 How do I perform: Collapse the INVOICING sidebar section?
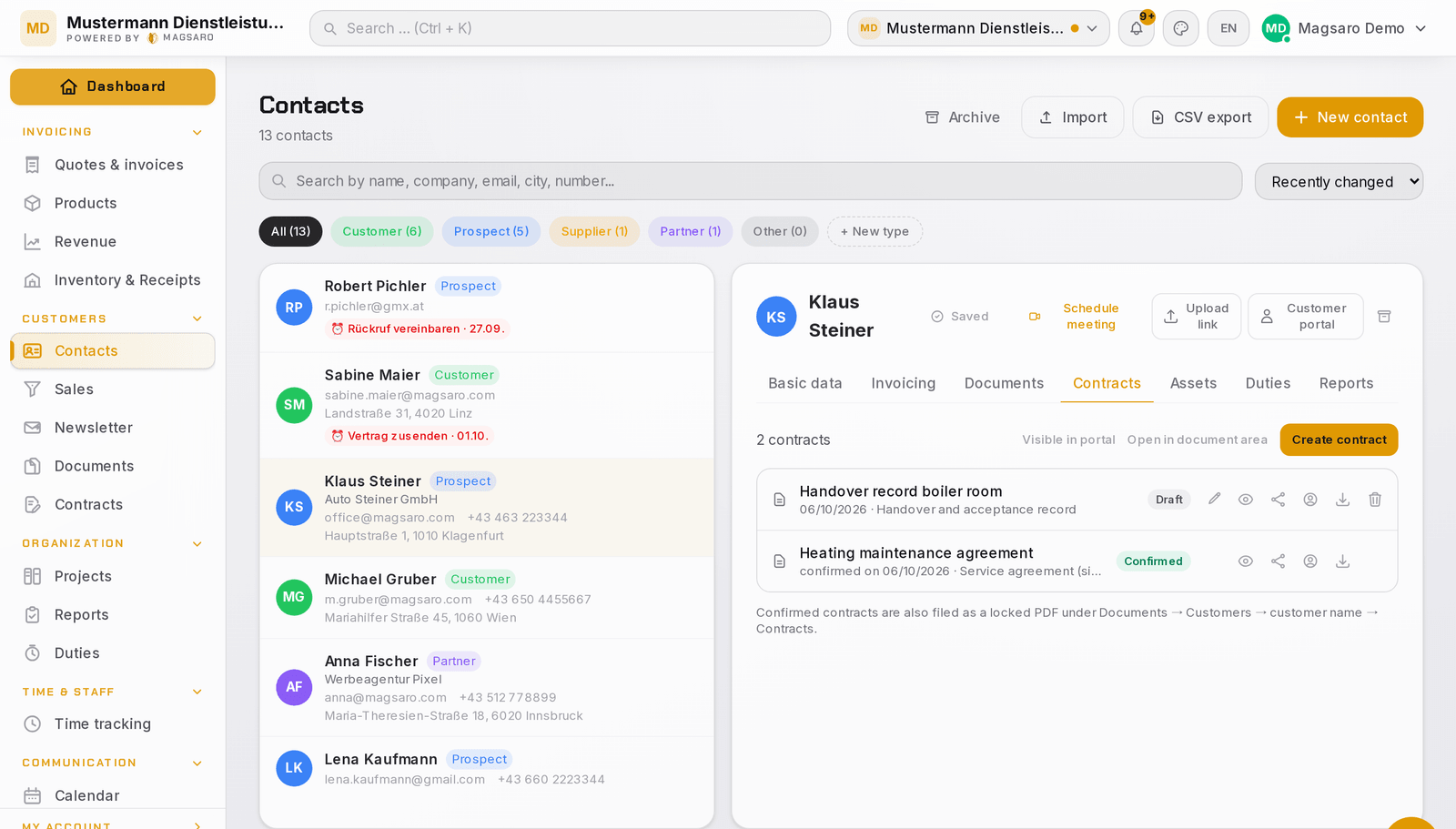pyautogui.click(x=113, y=132)
